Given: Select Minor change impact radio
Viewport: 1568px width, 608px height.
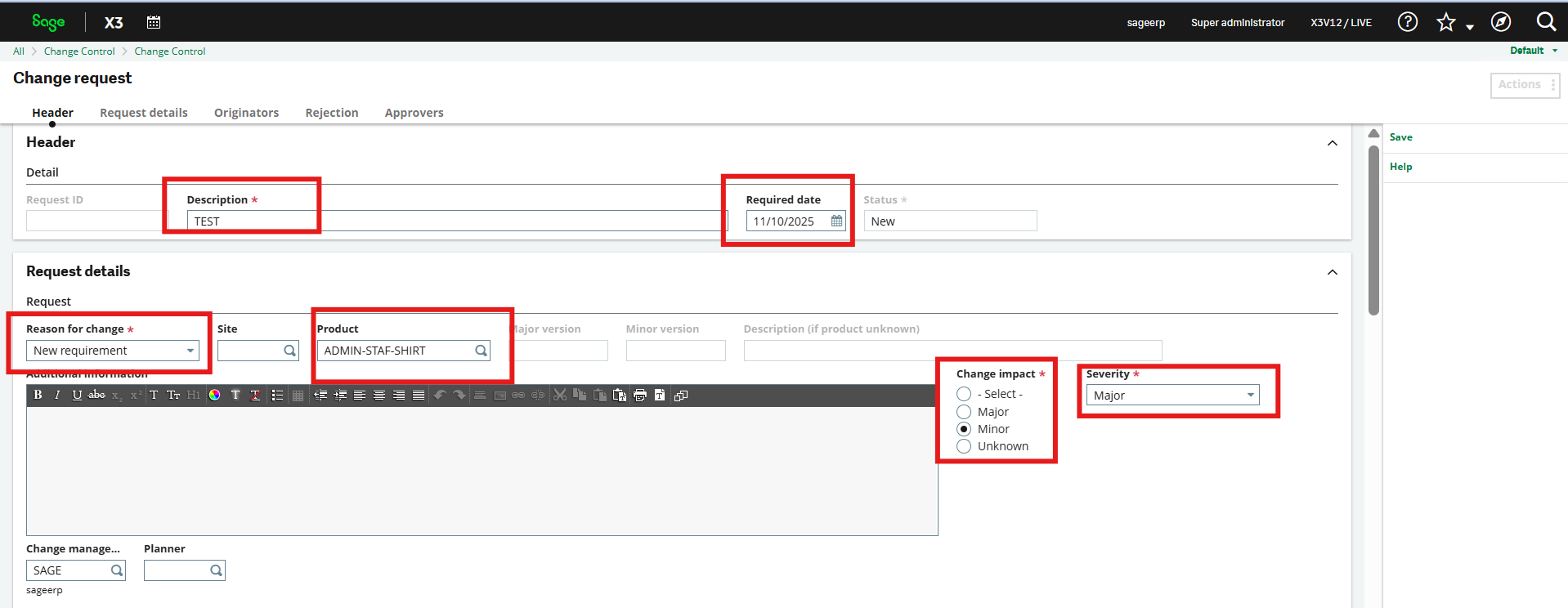Looking at the screenshot, I should point(964,429).
